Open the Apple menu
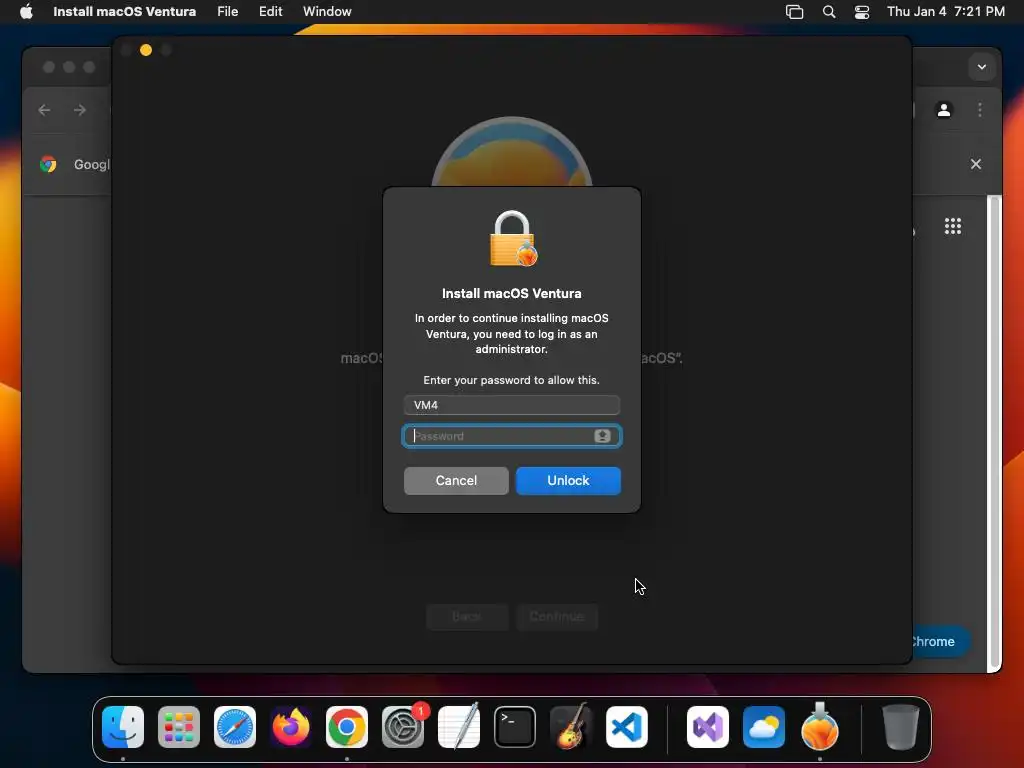Viewport: 1024px width, 768px height. point(26,11)
